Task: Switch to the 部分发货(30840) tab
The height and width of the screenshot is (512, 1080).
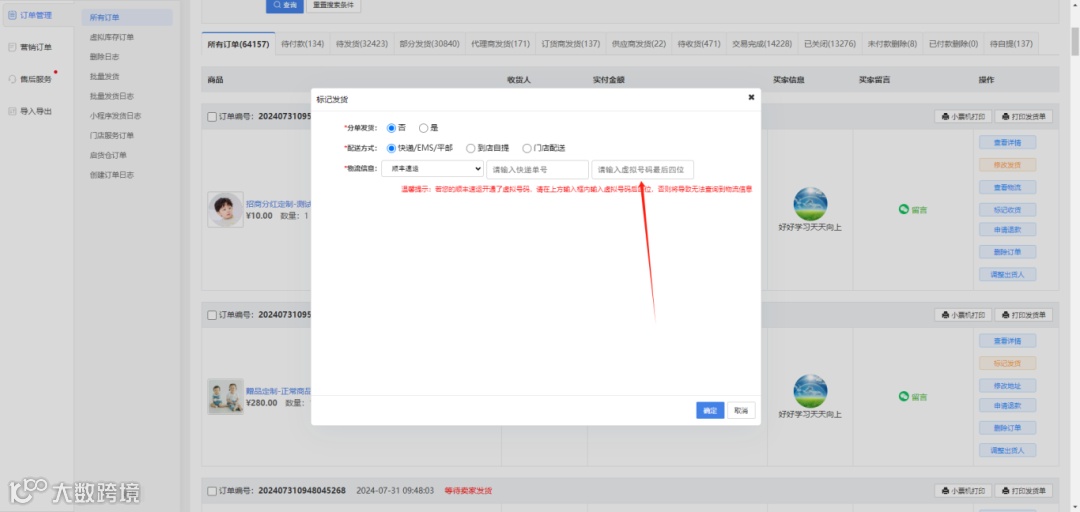Action: click(429, 43)
